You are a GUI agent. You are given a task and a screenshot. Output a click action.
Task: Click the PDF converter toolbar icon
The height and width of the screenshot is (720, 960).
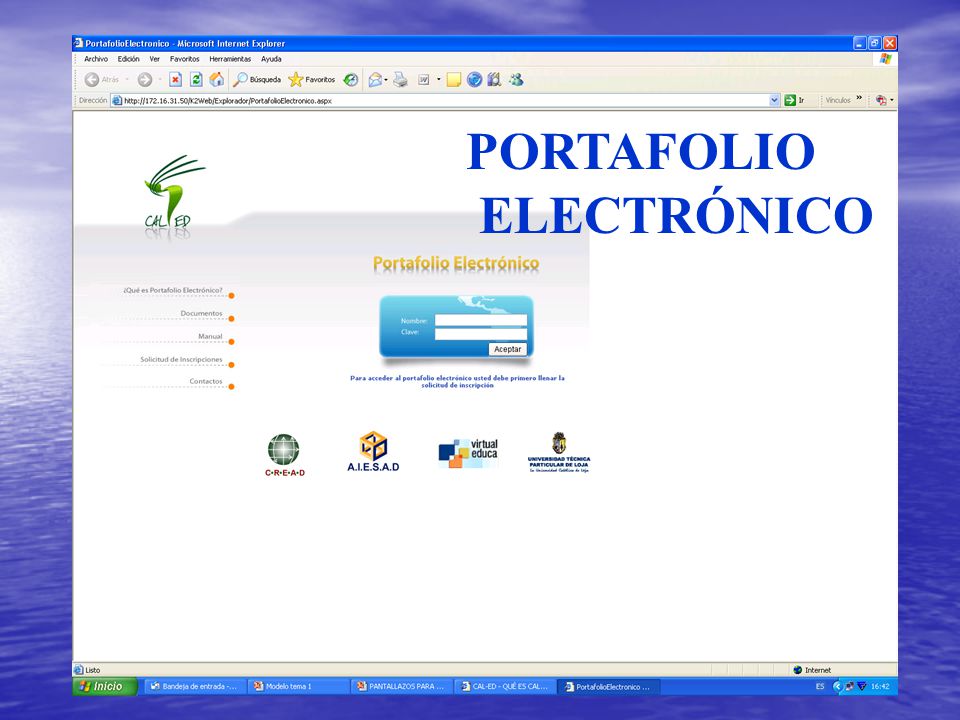click(x=881, y=100)
